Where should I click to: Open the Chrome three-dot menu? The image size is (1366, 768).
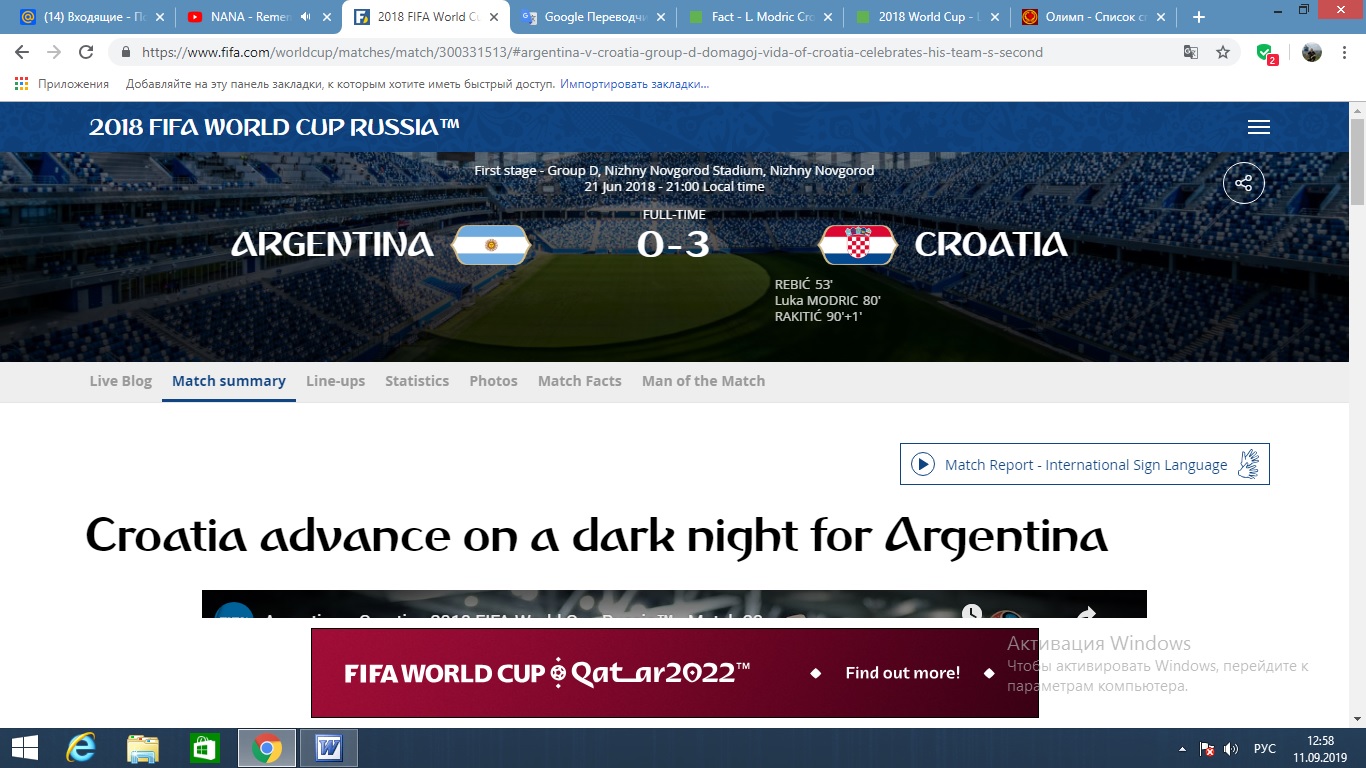1345,52
